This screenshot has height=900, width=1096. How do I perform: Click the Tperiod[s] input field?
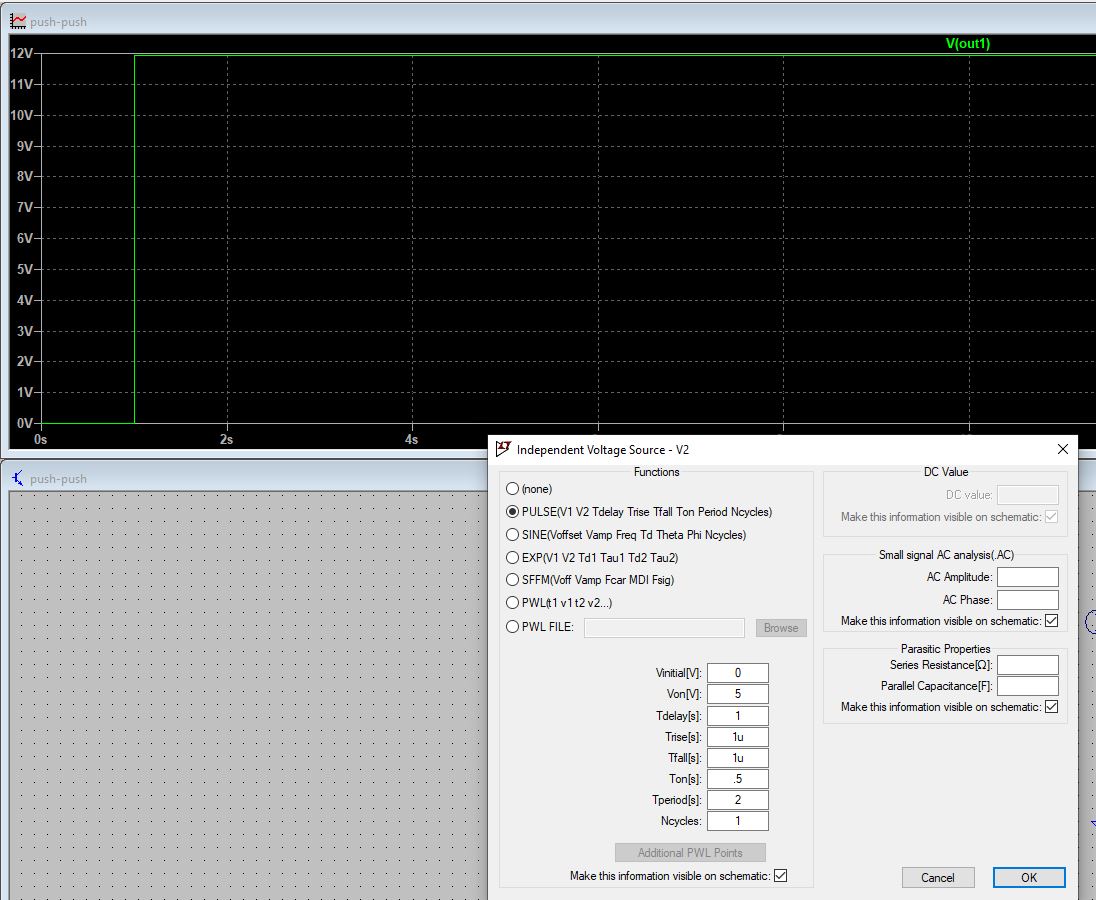(x=737, y=799)
